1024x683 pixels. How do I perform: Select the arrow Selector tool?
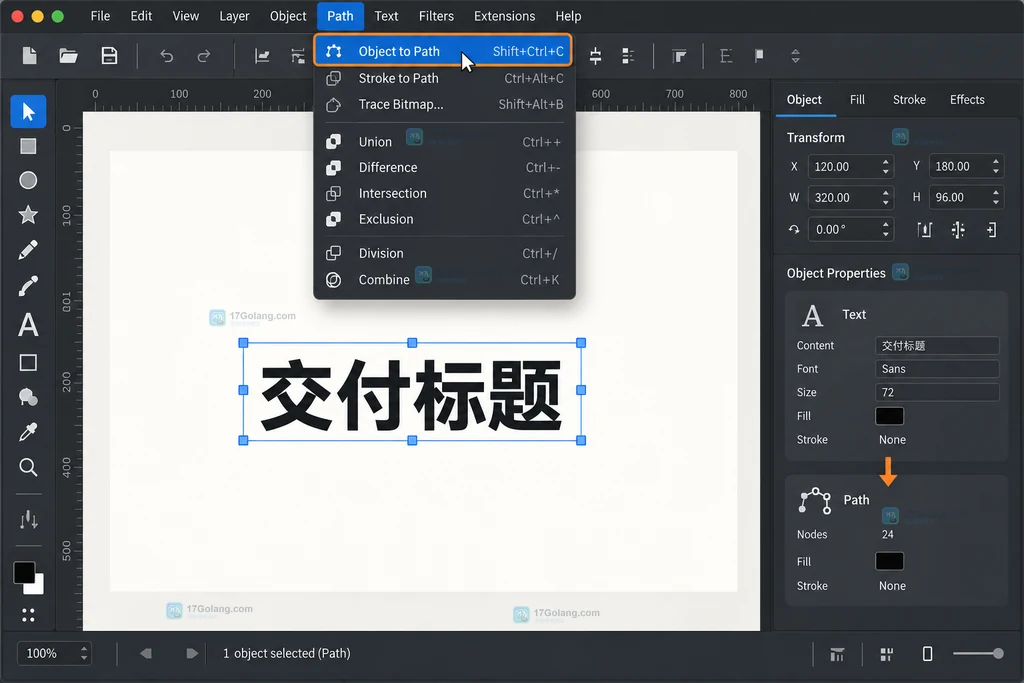tap(28, 111)
